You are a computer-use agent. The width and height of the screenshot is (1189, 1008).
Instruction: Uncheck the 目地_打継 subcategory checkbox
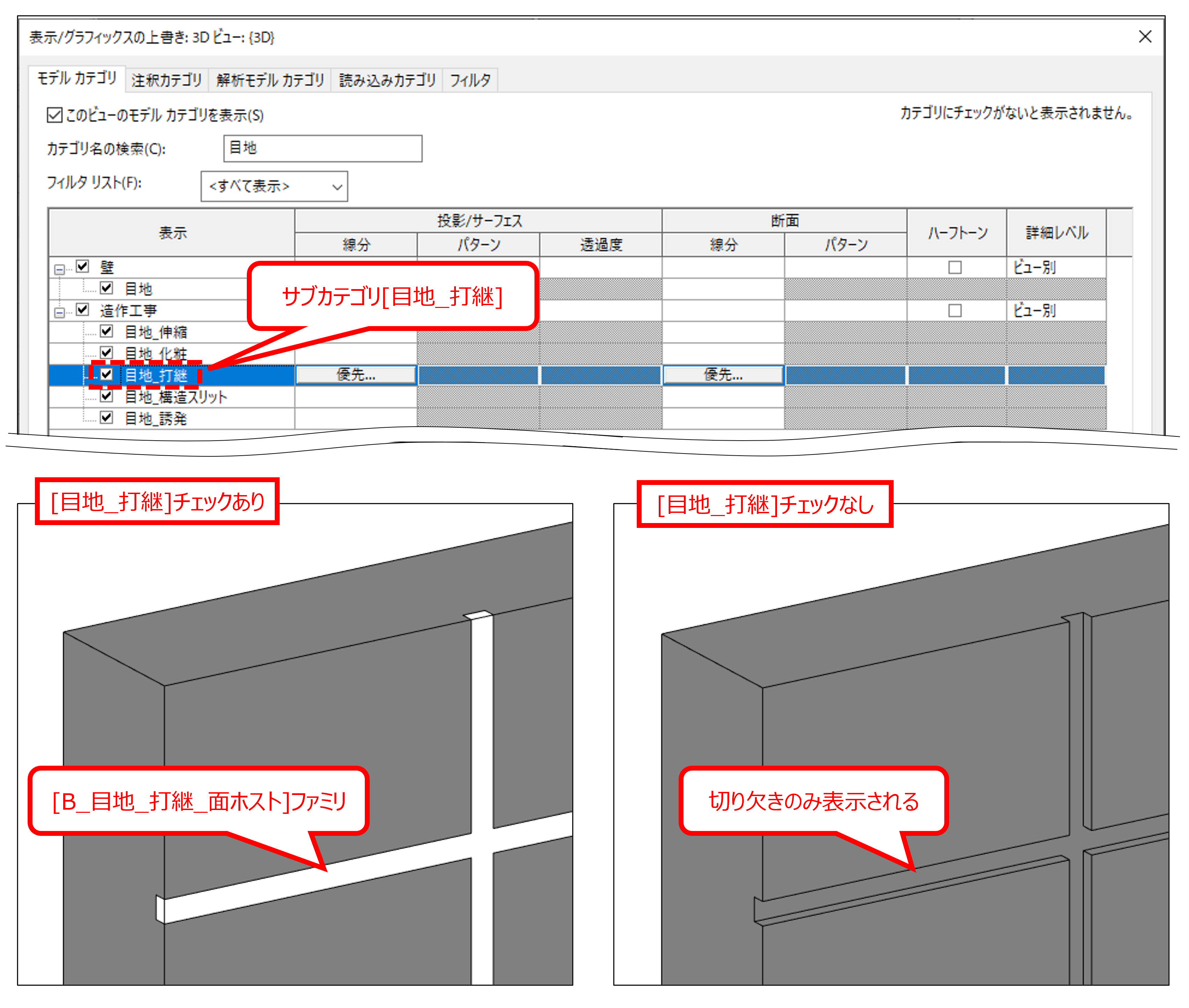pyautogui.click(x=106, y=374)
